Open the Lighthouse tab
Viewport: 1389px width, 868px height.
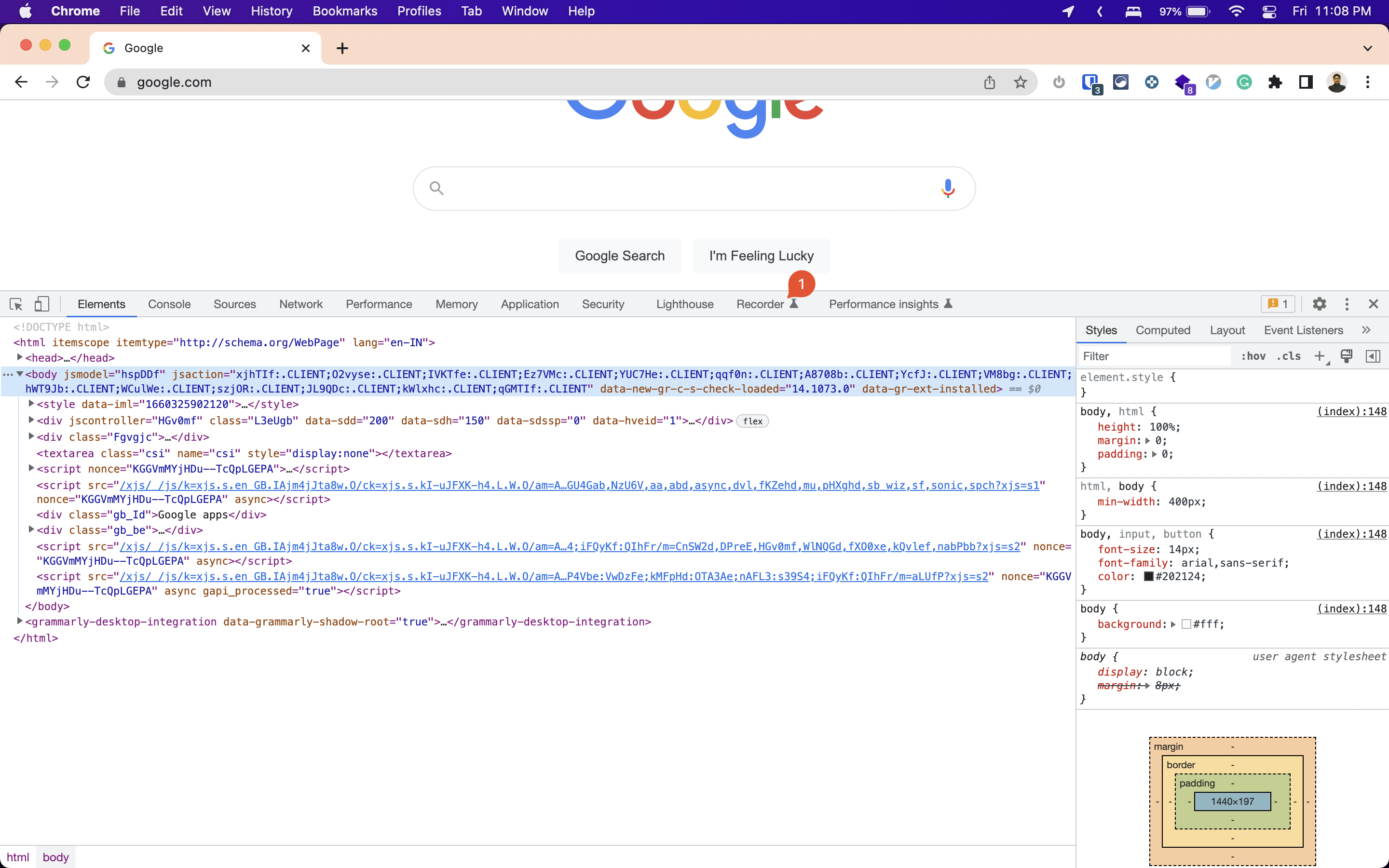685,304
